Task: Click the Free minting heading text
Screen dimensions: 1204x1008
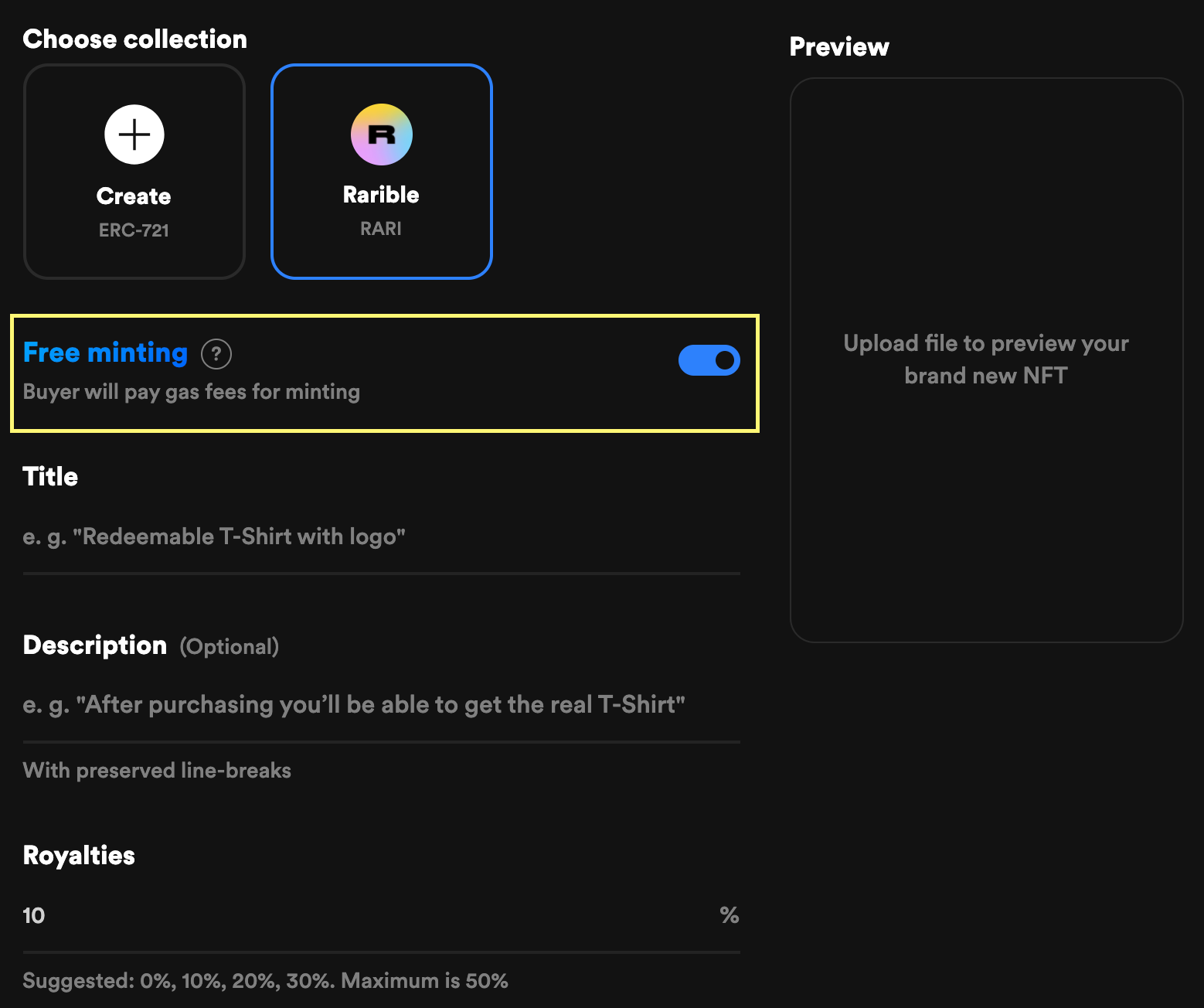Action: (106, 352)
